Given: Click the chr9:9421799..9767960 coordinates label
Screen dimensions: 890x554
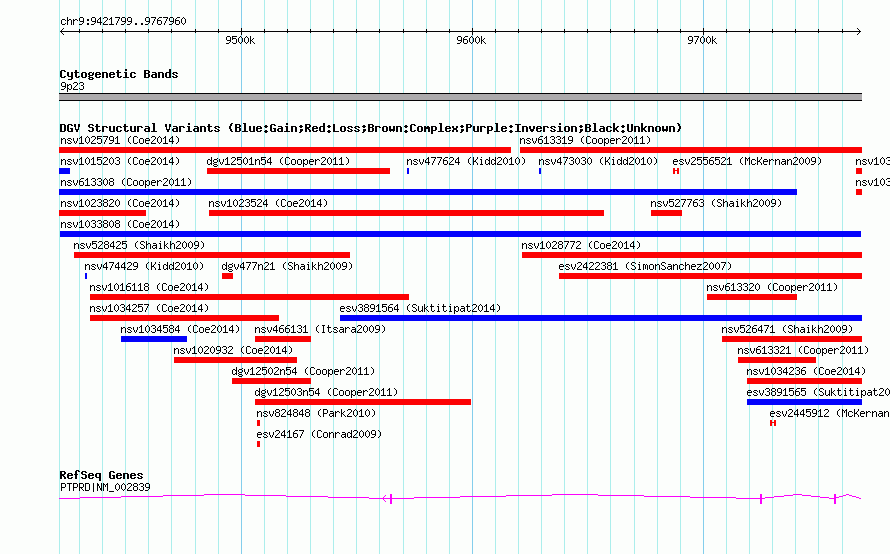Looking at the screenshot, I should 123,21.
